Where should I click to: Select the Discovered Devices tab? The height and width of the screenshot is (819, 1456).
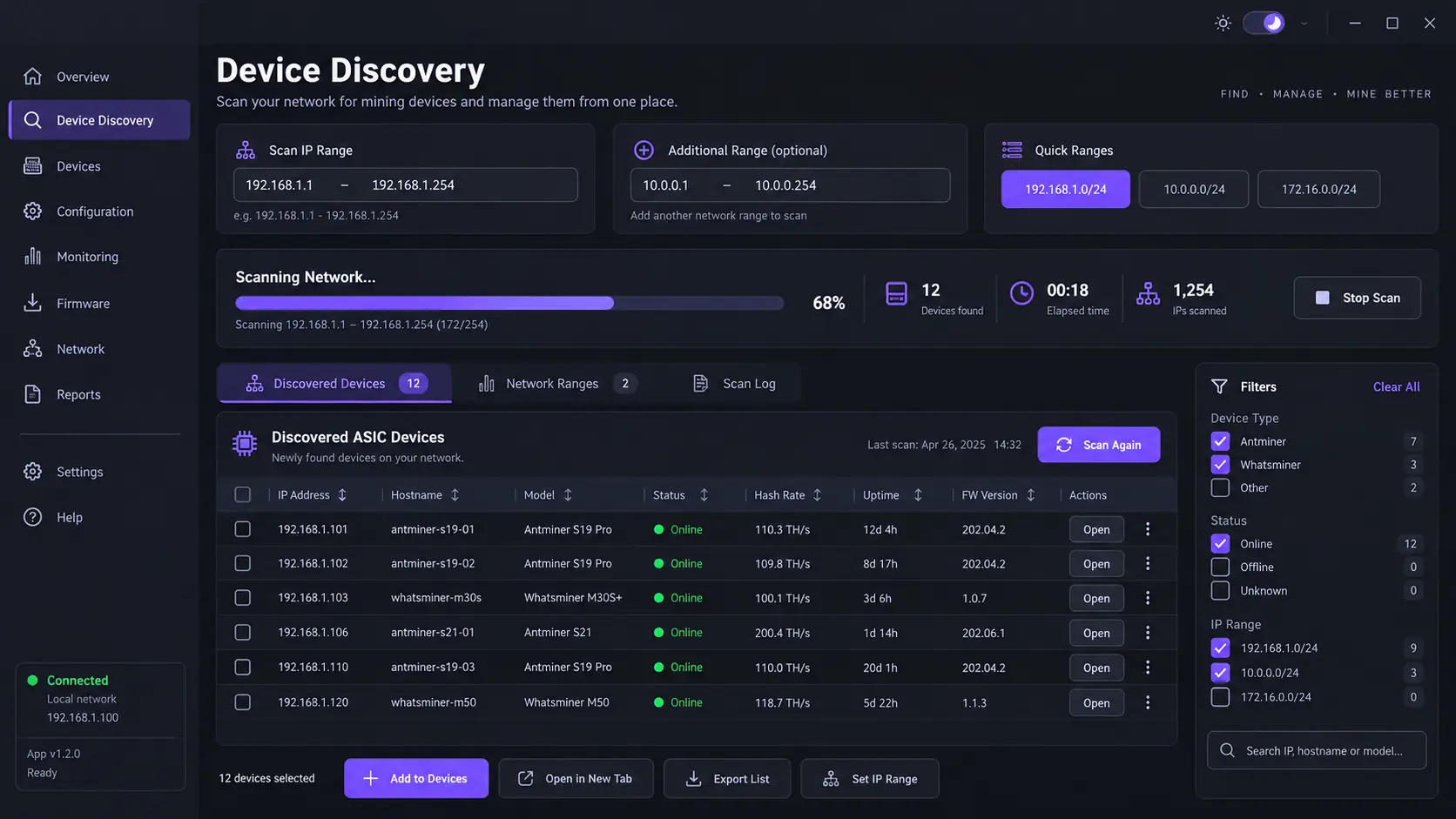click(334, 383)
